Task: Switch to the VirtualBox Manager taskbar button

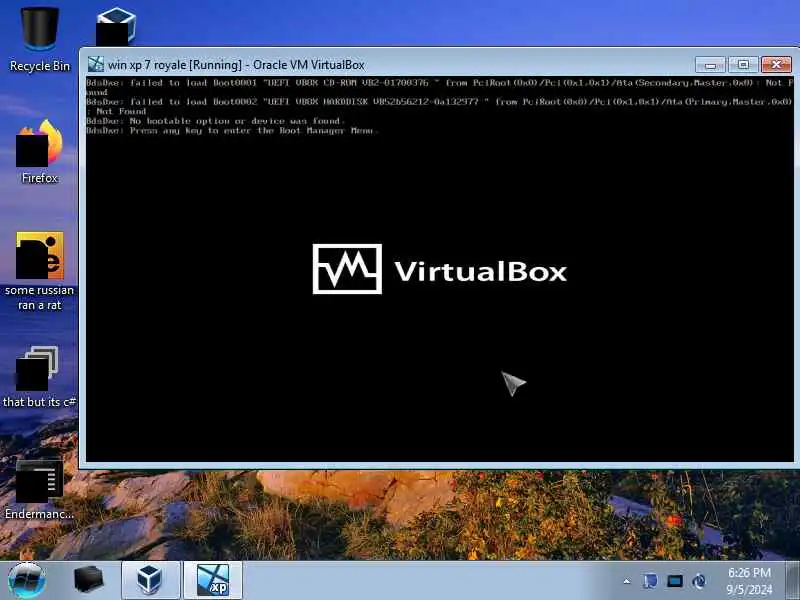Action: [150, 580]
